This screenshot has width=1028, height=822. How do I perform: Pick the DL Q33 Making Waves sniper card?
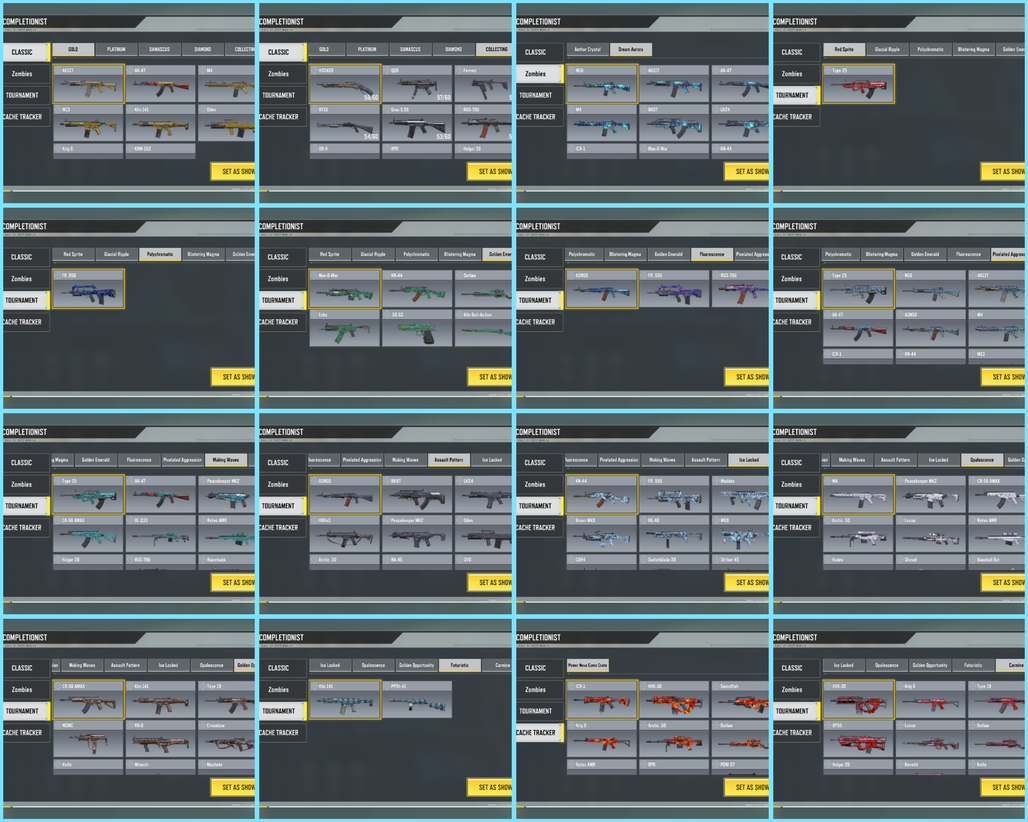click(x=161, y=534)
